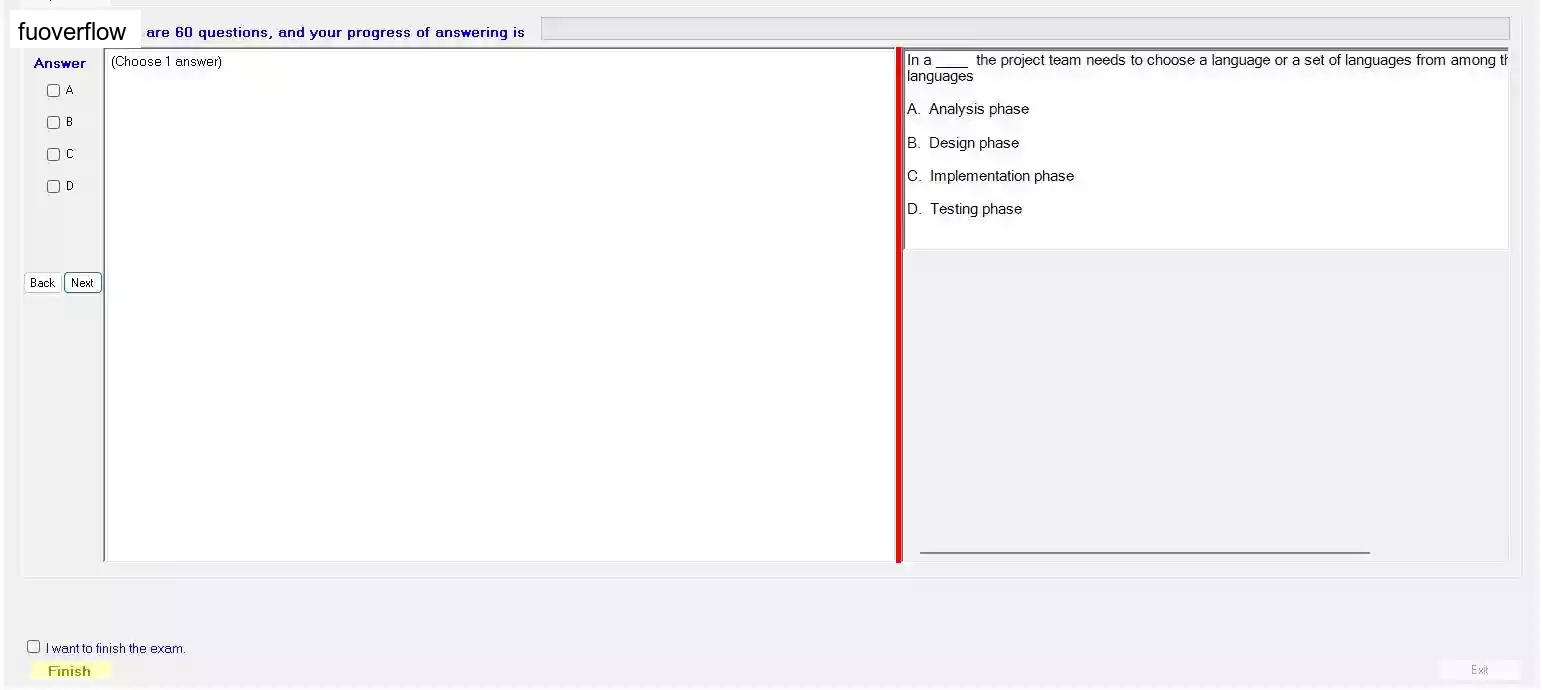The width and height of the screenshot is (1542, 690).
Task: Click the horizontal scrollbar under the question
Action: click(1145, 552)
